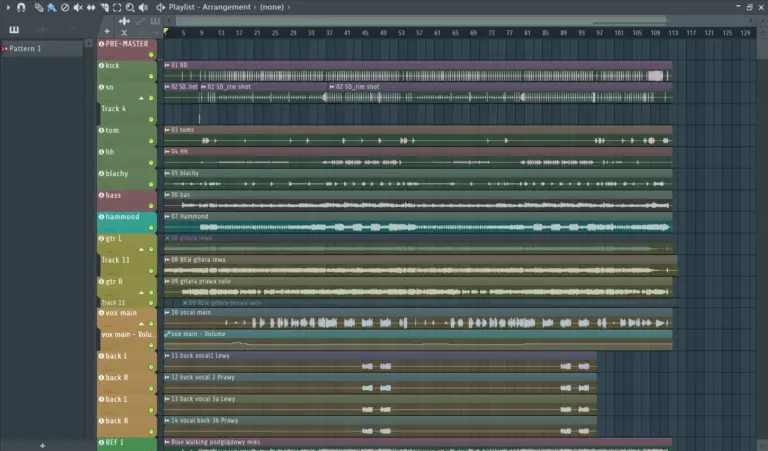This screenshot has width=768, height=451.
Task: Select the Playback speaker tool
Action: (x=143, y=7)
